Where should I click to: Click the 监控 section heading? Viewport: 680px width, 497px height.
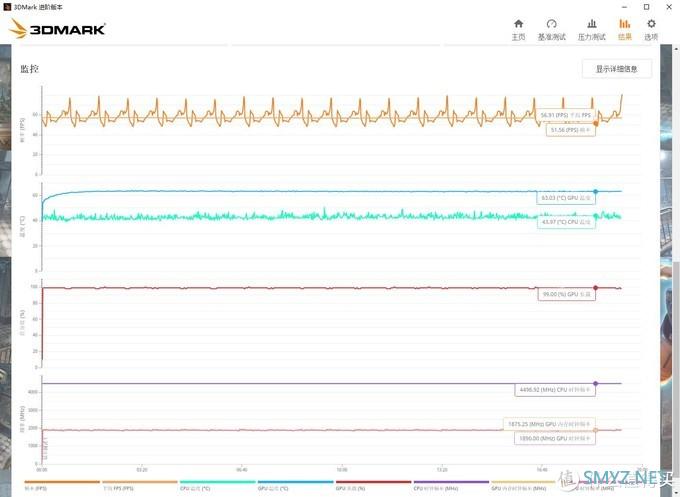pyautogui.click(x=29, y=69)
